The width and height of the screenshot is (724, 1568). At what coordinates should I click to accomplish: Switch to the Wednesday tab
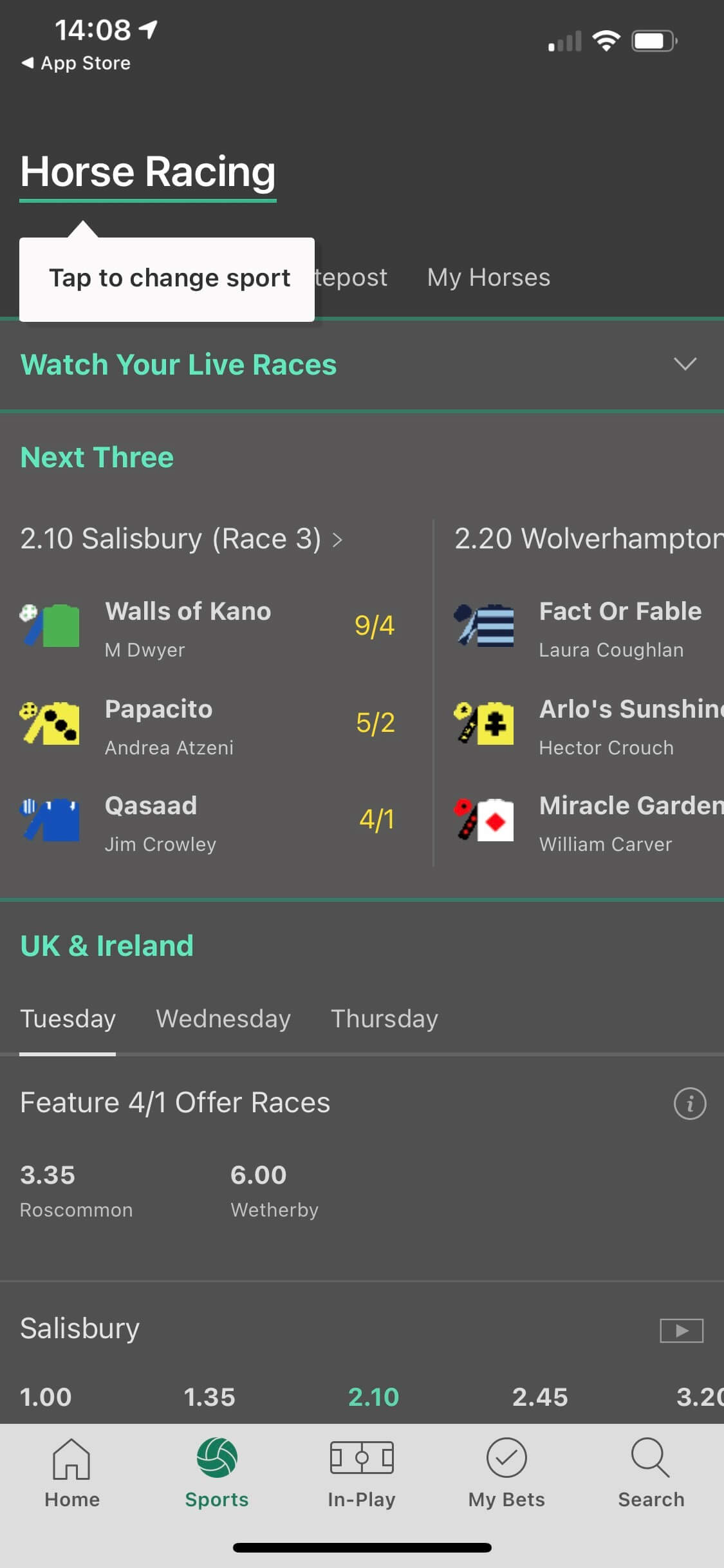[x=223, y=1019]
